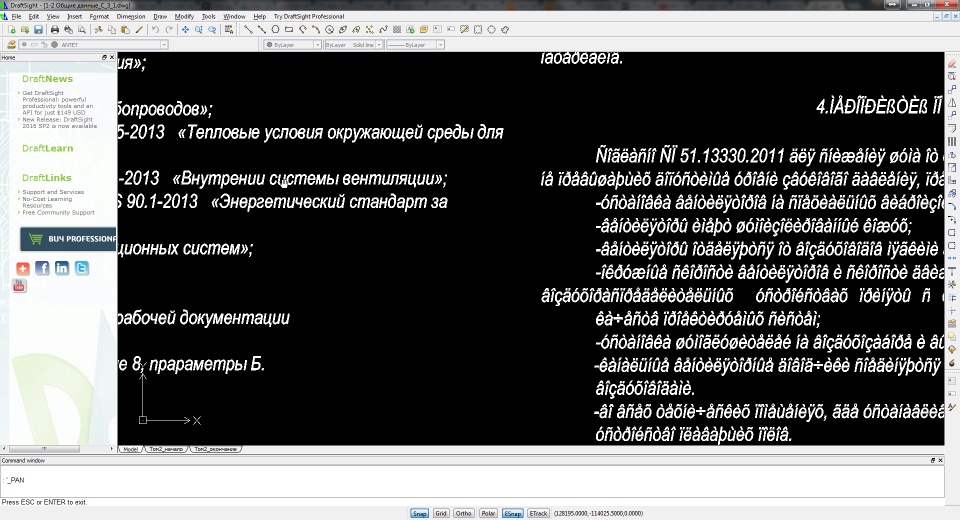Toggle ESnap in status bar
The image size is (960, 520).
click(512, 513)
